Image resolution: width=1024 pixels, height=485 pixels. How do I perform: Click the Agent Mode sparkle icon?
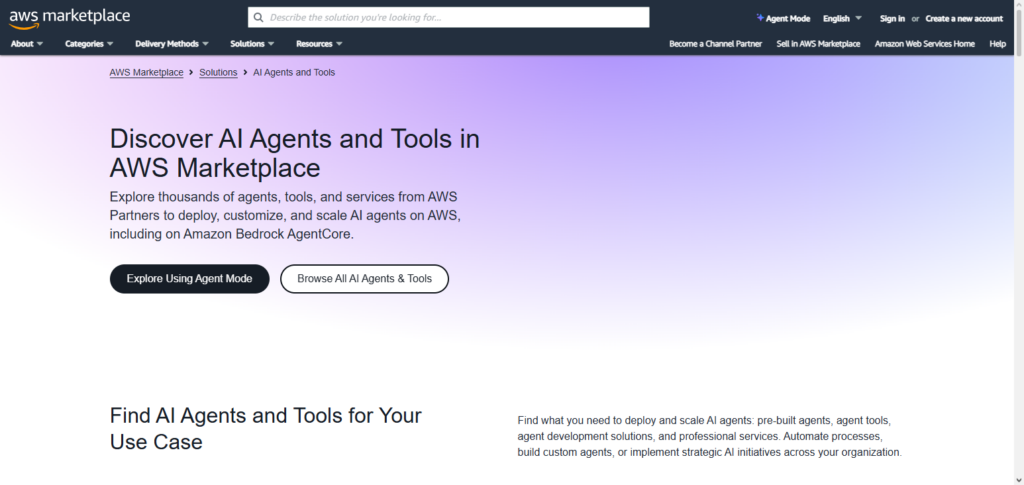coord(760,18)
